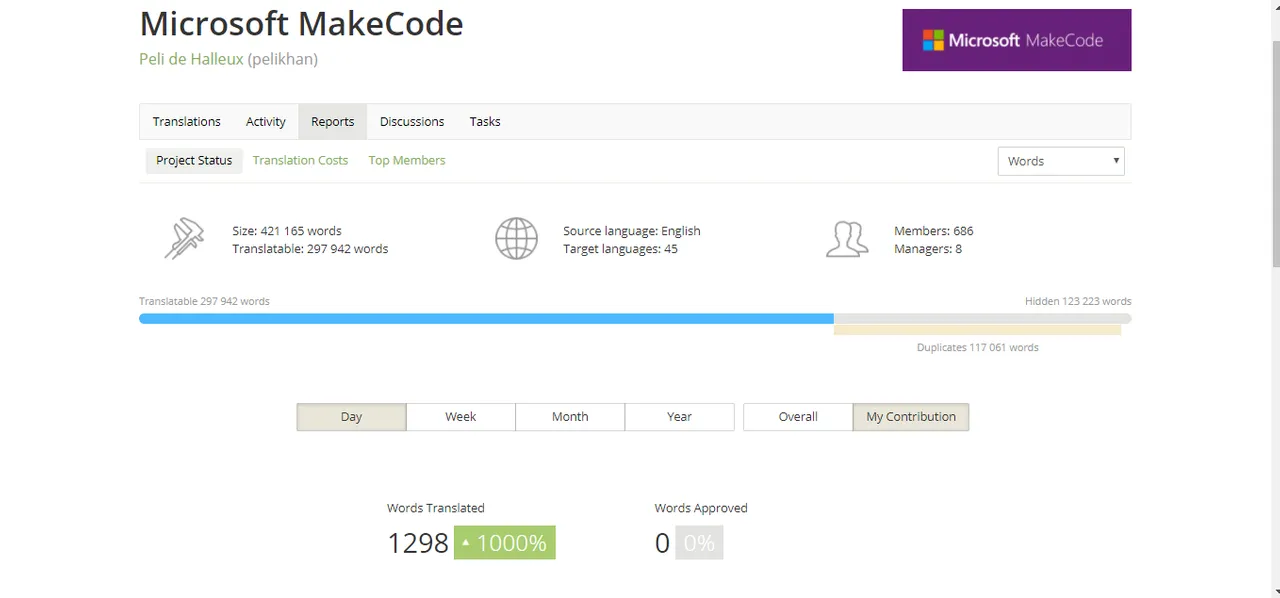1280x598 pixels.
Task: Click the (pelikhan) username text
Action: tap(283, 59)
